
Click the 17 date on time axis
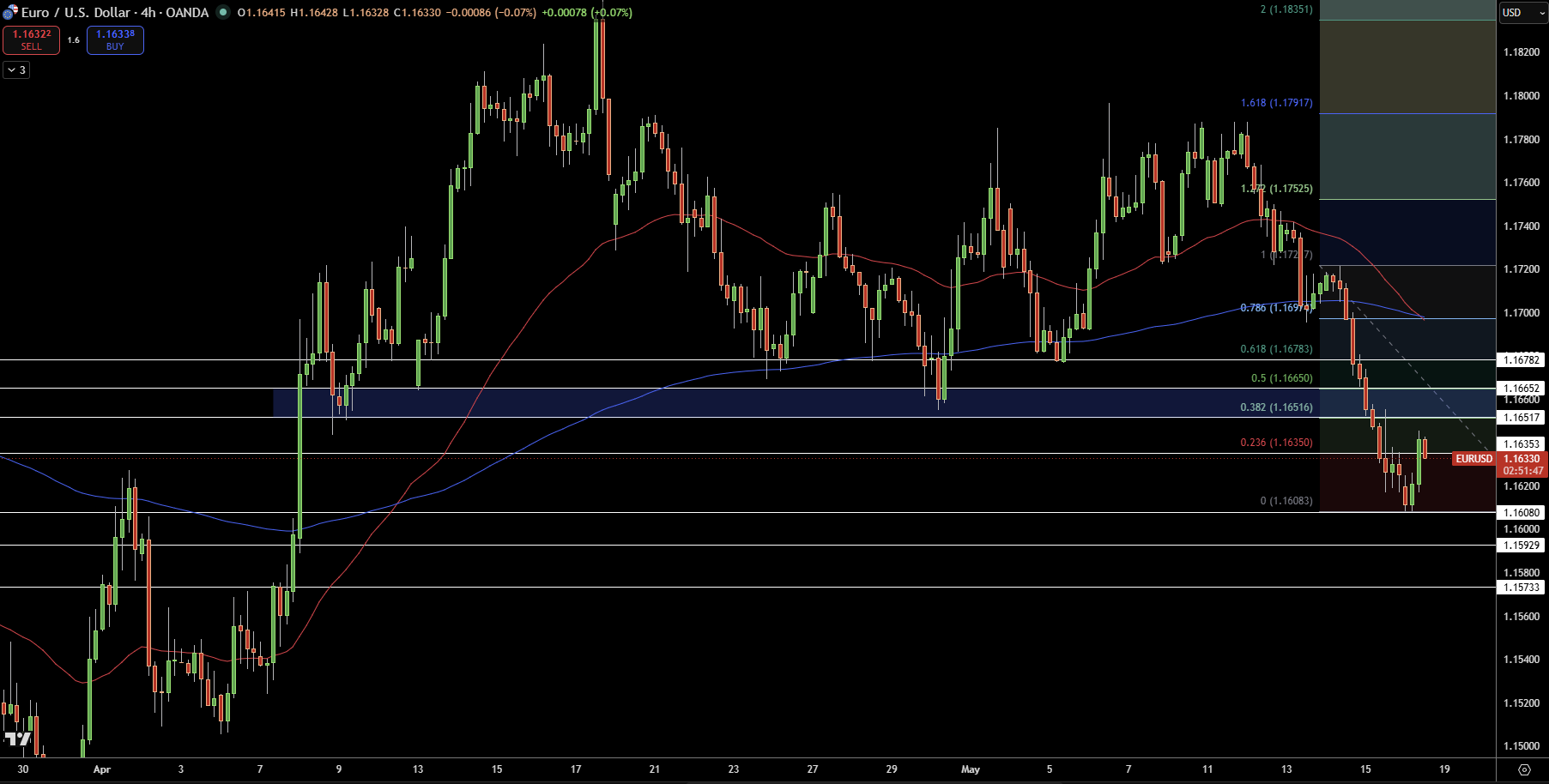[576, 769]
